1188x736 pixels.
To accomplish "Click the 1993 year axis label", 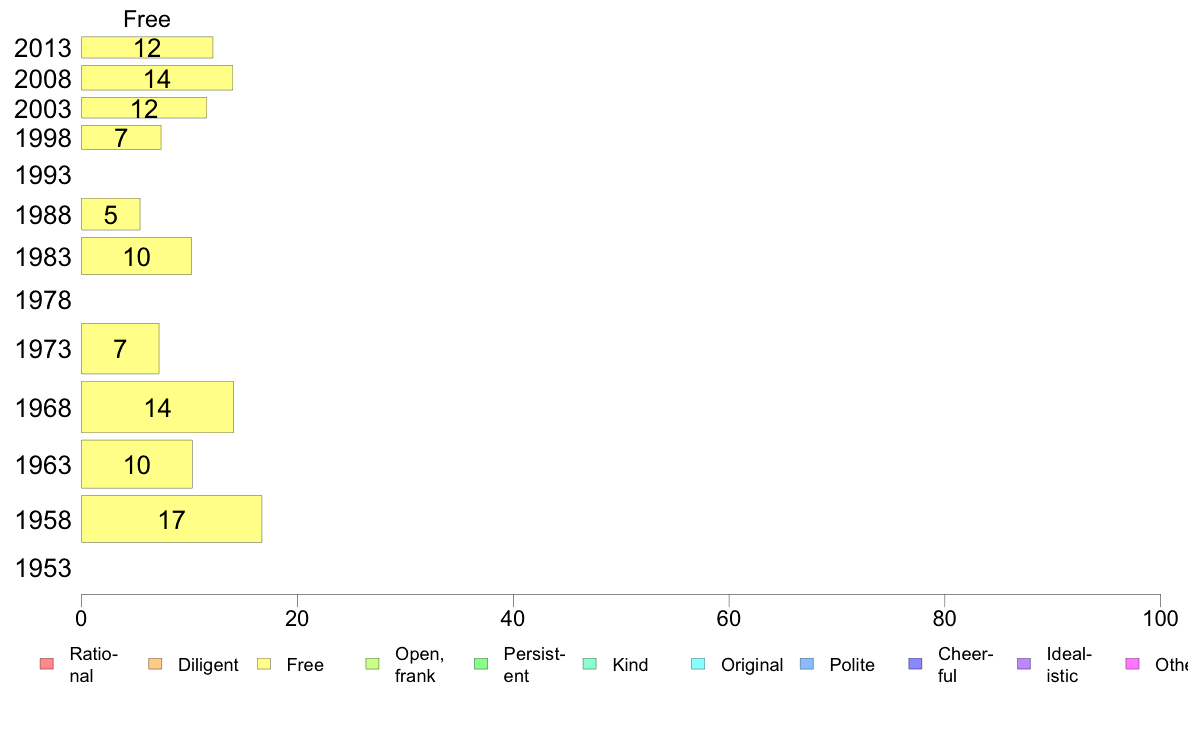I will pyautogui.click(x=43, y=175).
